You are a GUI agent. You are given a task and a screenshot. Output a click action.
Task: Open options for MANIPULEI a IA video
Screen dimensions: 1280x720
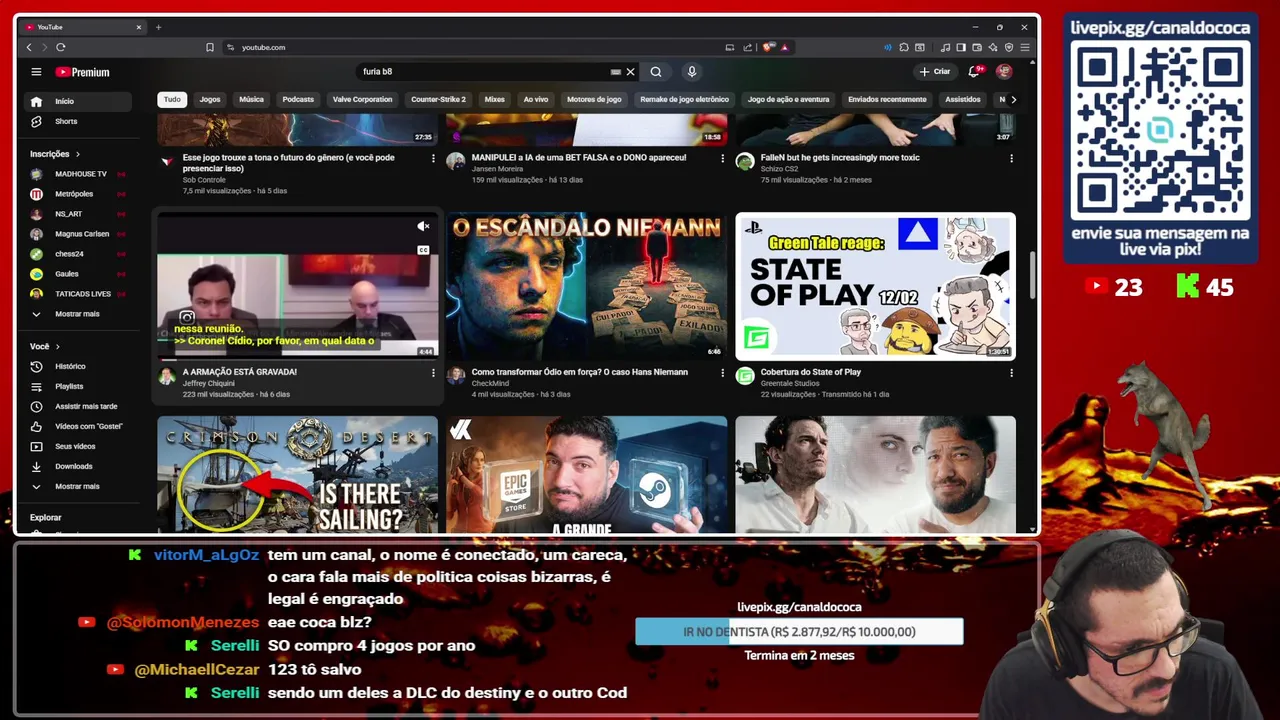pyautogui.click(x=722, y=158)
